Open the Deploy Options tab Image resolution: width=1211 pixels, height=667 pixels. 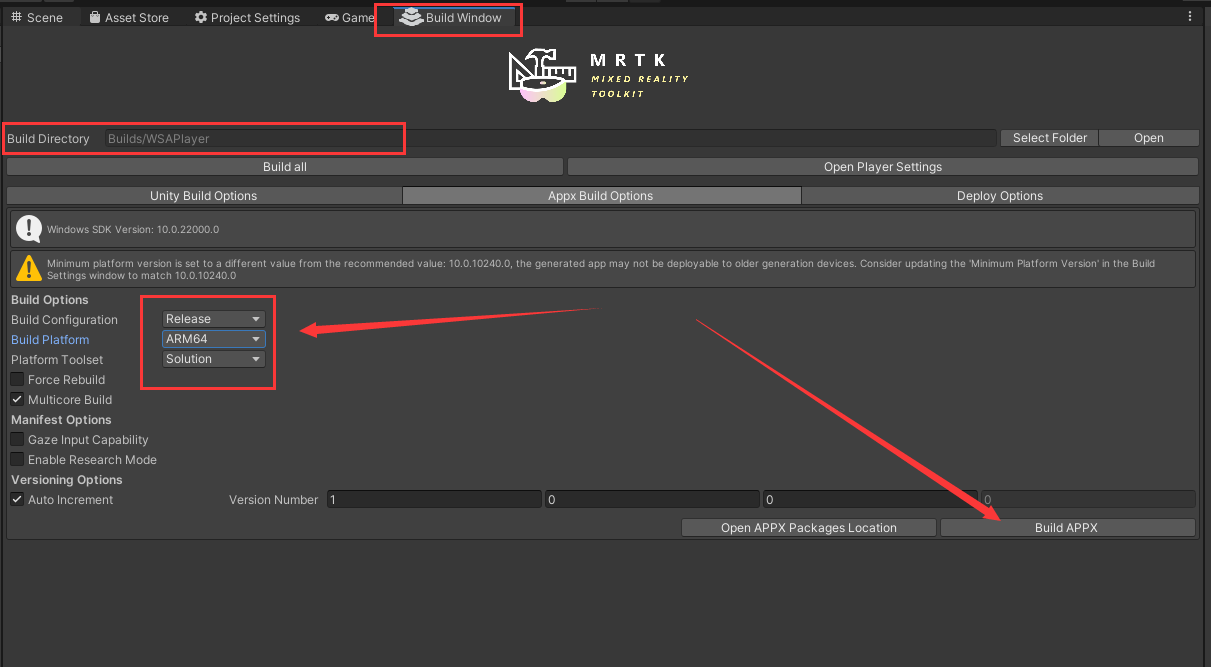1000,196
